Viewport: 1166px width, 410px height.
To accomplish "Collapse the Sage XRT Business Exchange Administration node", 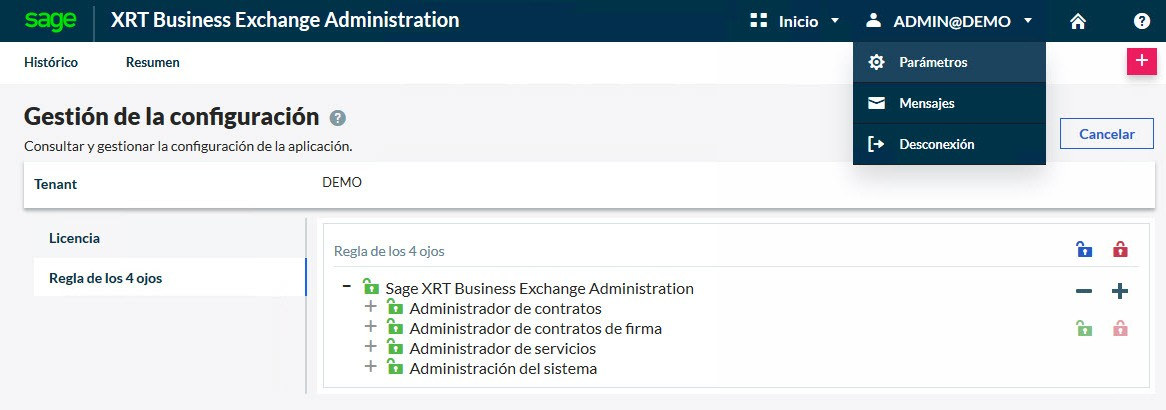I will pos(347,287).
